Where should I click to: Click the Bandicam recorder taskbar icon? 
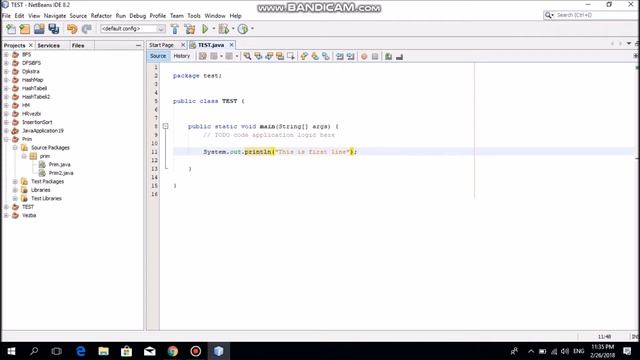click(x=196, y=351)
